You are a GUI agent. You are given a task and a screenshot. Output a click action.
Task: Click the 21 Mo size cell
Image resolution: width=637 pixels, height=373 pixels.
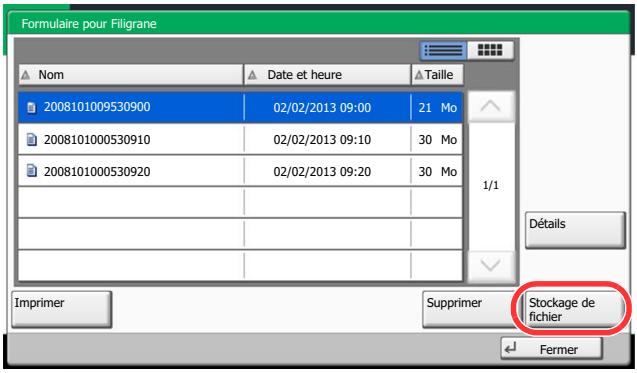pyautogui.click(x=438, y=108)
